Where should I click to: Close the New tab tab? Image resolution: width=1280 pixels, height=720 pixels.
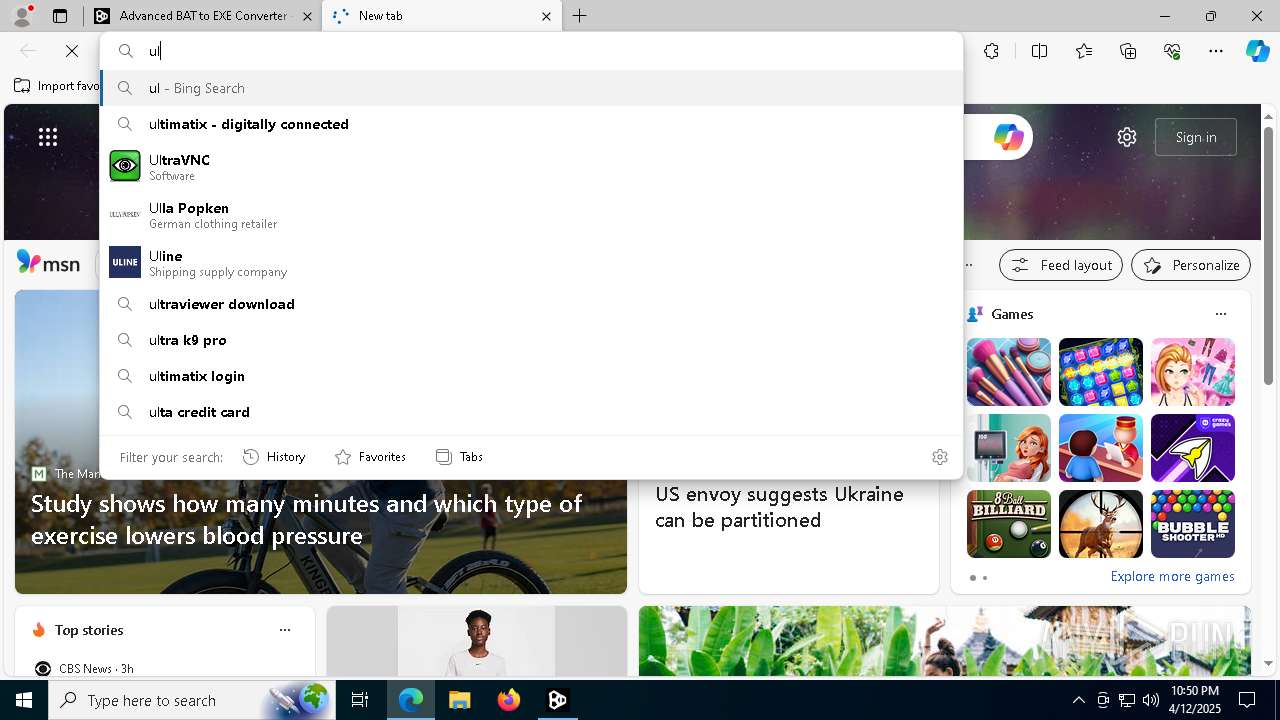(x=546, y=16)
